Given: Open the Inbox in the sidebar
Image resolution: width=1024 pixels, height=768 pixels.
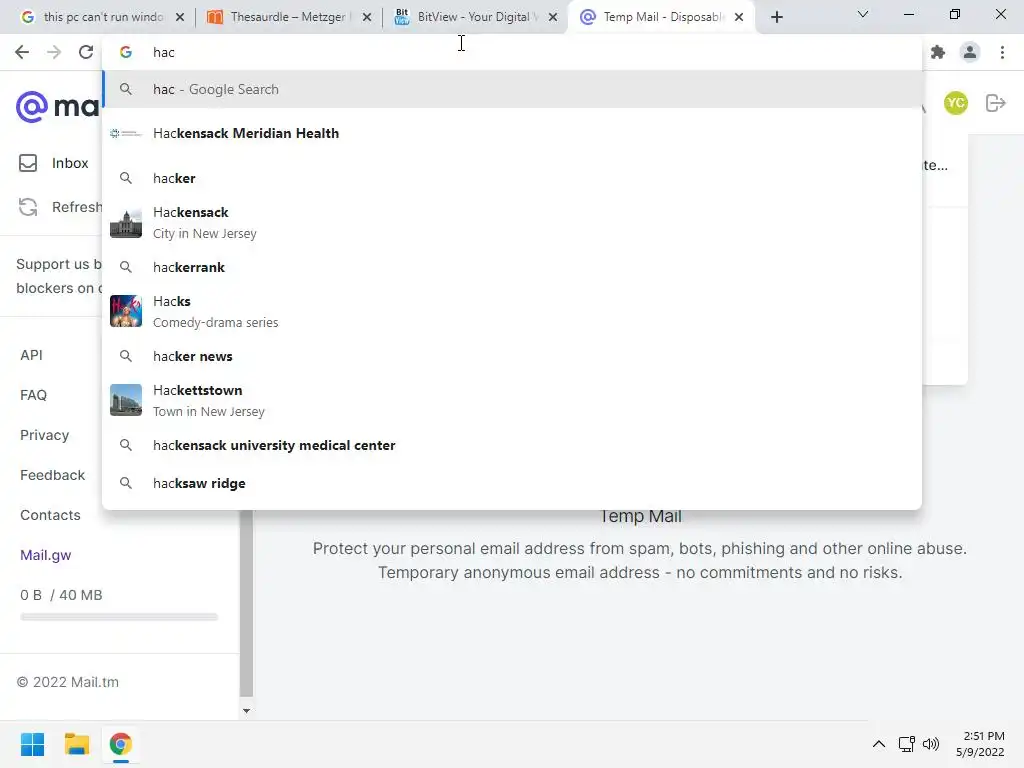Looking at the screenshot, I should click(x=70, y=163).
